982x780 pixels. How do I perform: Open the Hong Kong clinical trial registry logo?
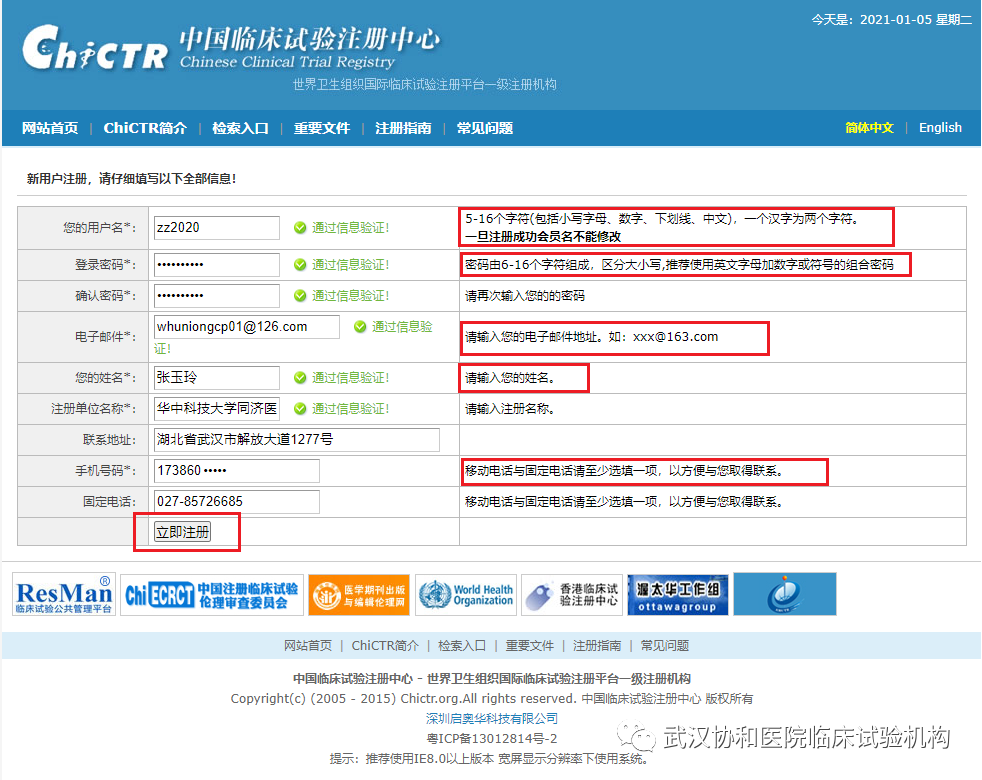572,594
